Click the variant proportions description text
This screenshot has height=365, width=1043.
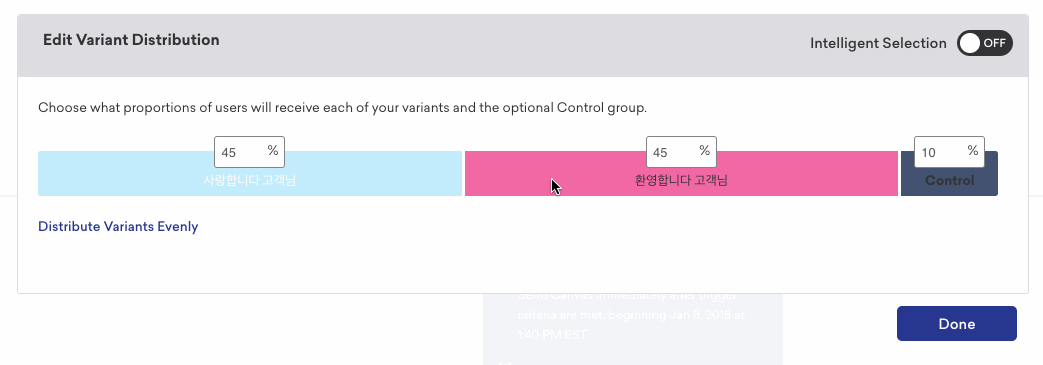click(x=342, y=108)
